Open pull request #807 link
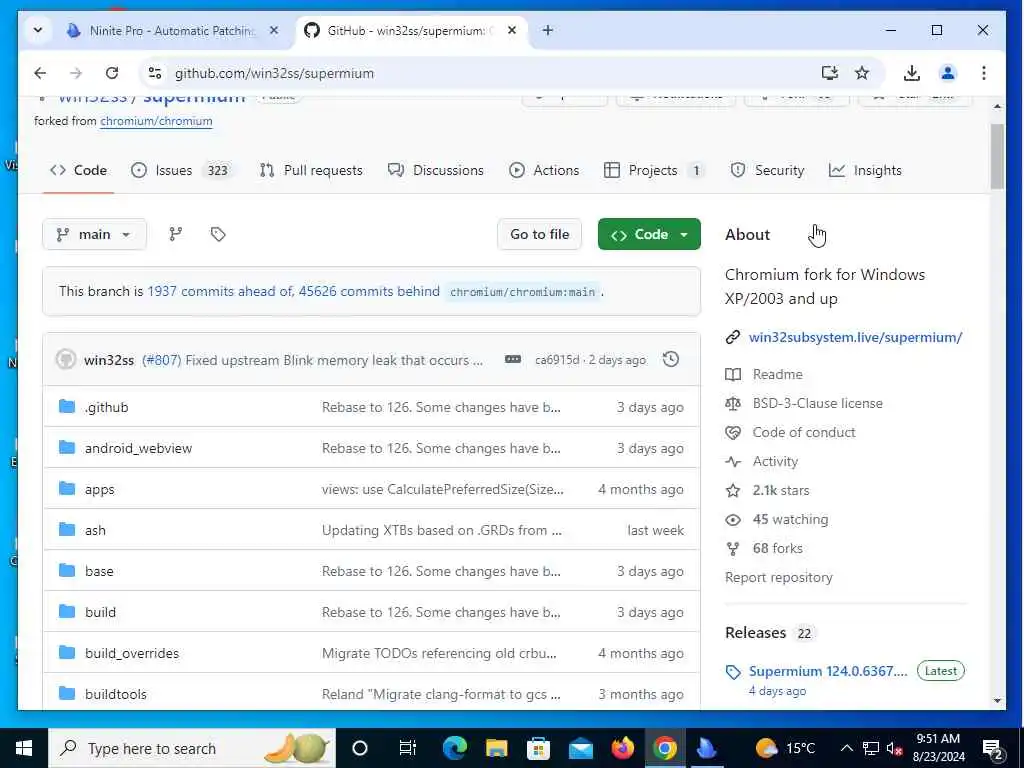Image resolution: width=1024 pixels, height=768 pixels. 161,360
